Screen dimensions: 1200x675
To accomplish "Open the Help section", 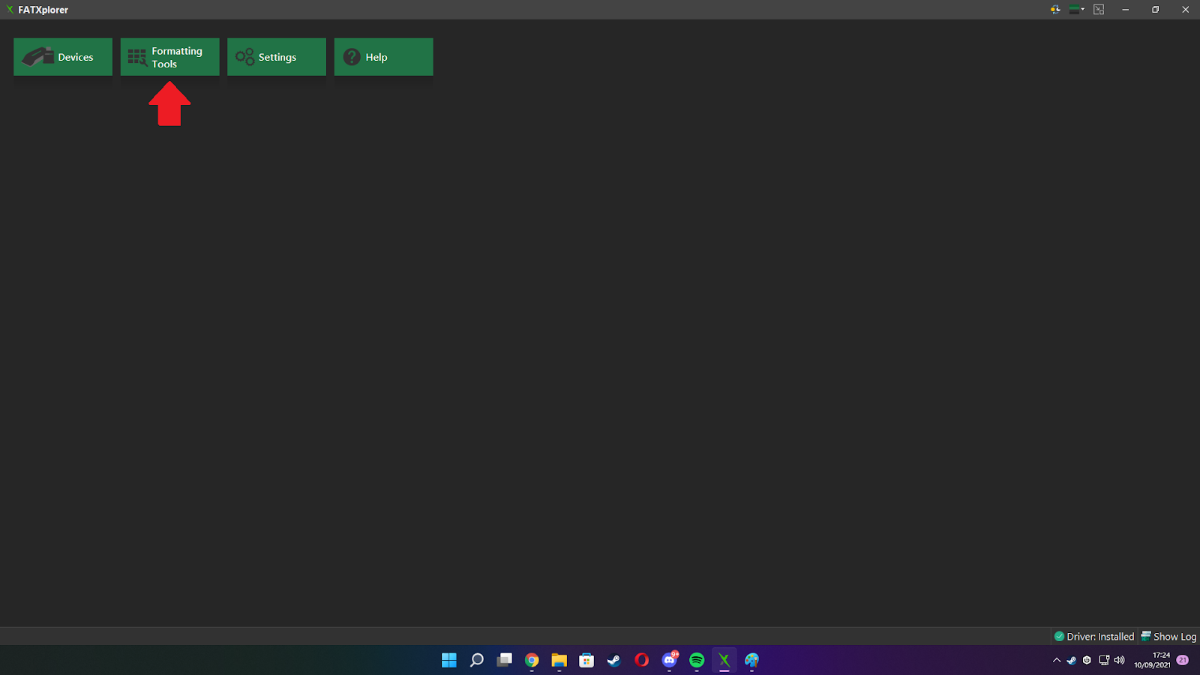I will click(x=383, y=57).
